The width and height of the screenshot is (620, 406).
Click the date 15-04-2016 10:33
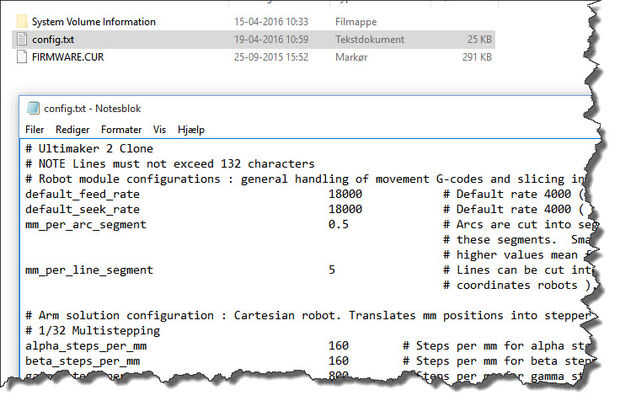coord(271,21)
